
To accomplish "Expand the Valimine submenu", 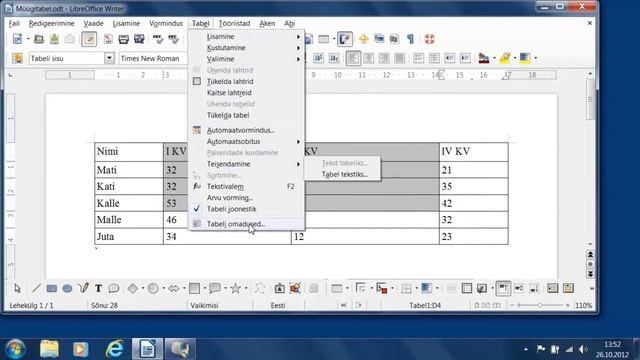I will click(x=246, y=59).
